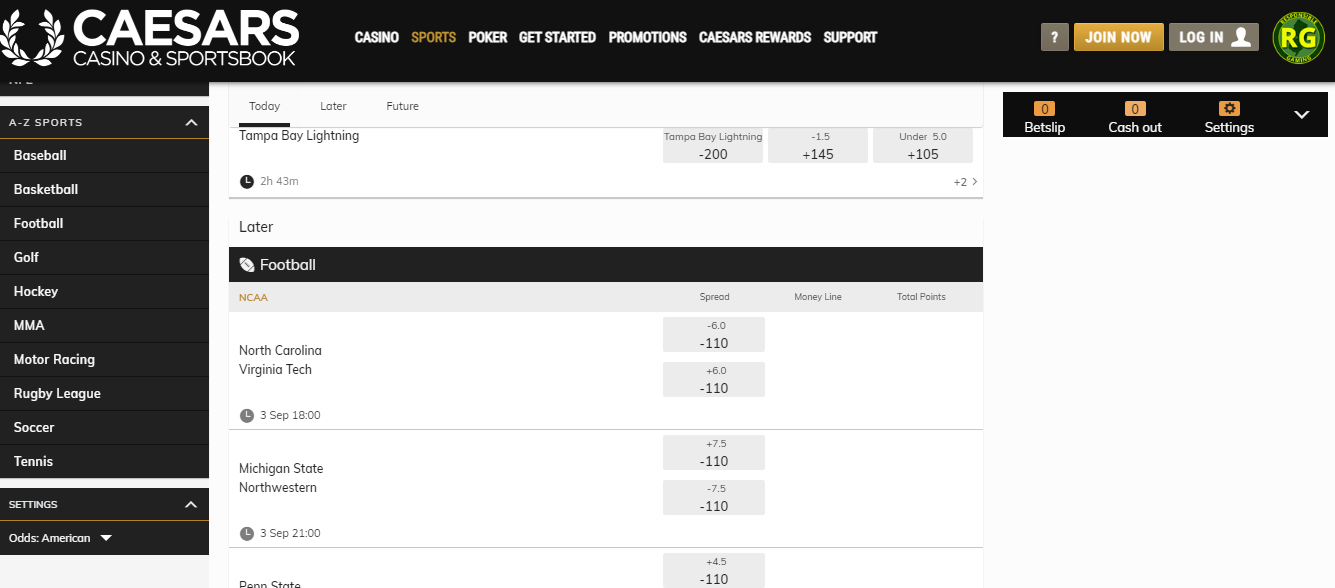Viewport: 1335px width, 588px height.
Task: Open the Caesars Rewards menu item
Action: coord(755,37)
